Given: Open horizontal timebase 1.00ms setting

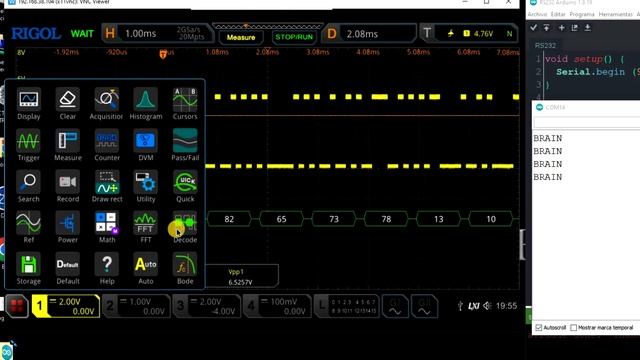Looking at the screenshot, I should click(x=157, y=33).
